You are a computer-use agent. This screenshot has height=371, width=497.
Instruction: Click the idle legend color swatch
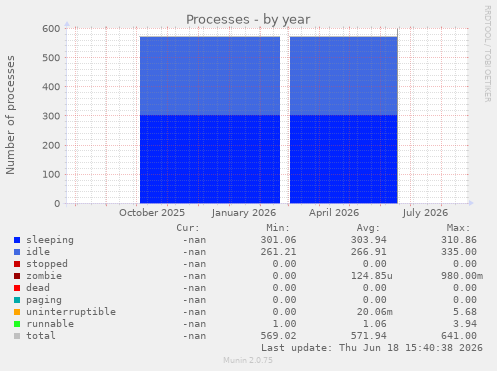click(17, 252)
